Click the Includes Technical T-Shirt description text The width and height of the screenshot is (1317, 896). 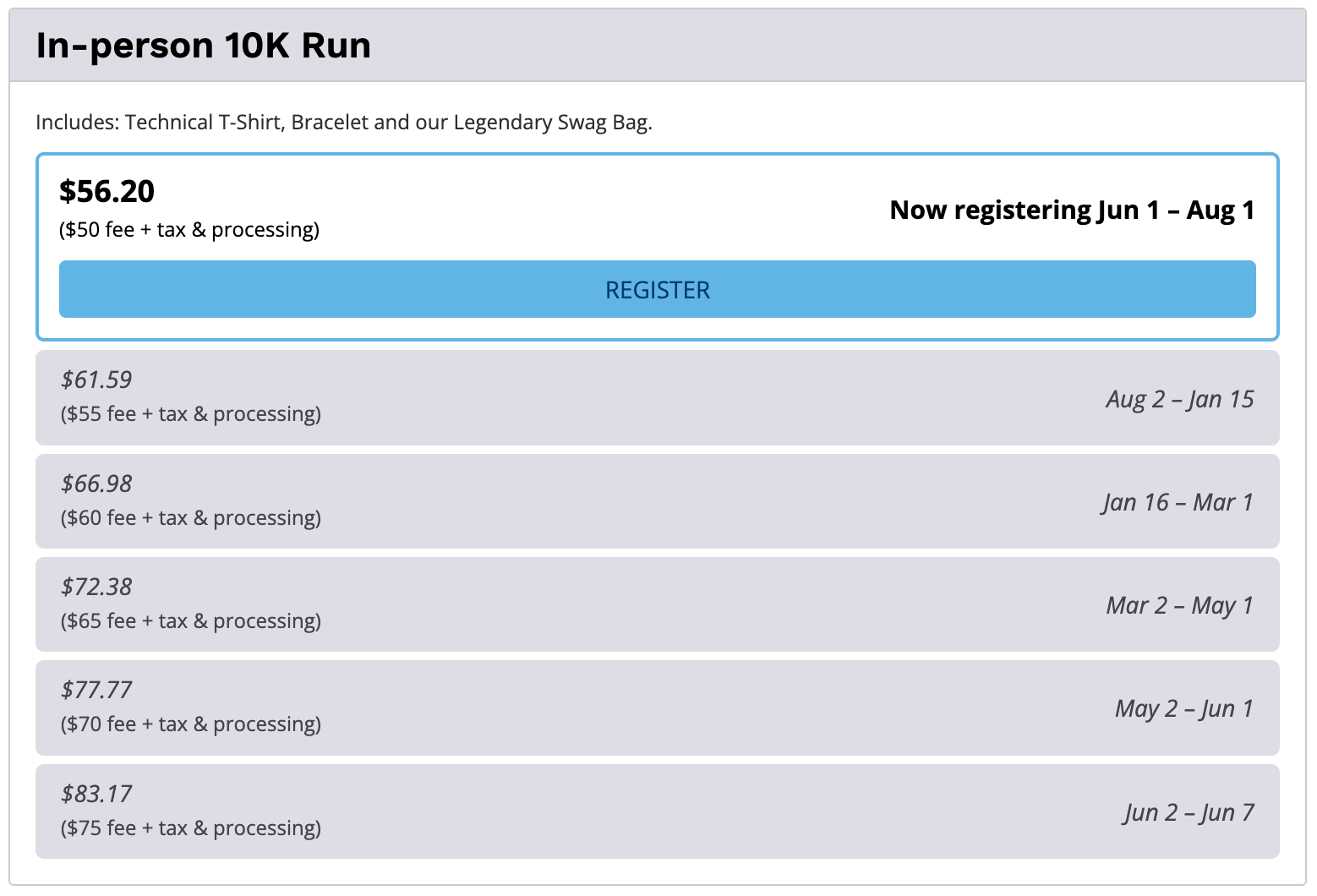coord(343,123)
